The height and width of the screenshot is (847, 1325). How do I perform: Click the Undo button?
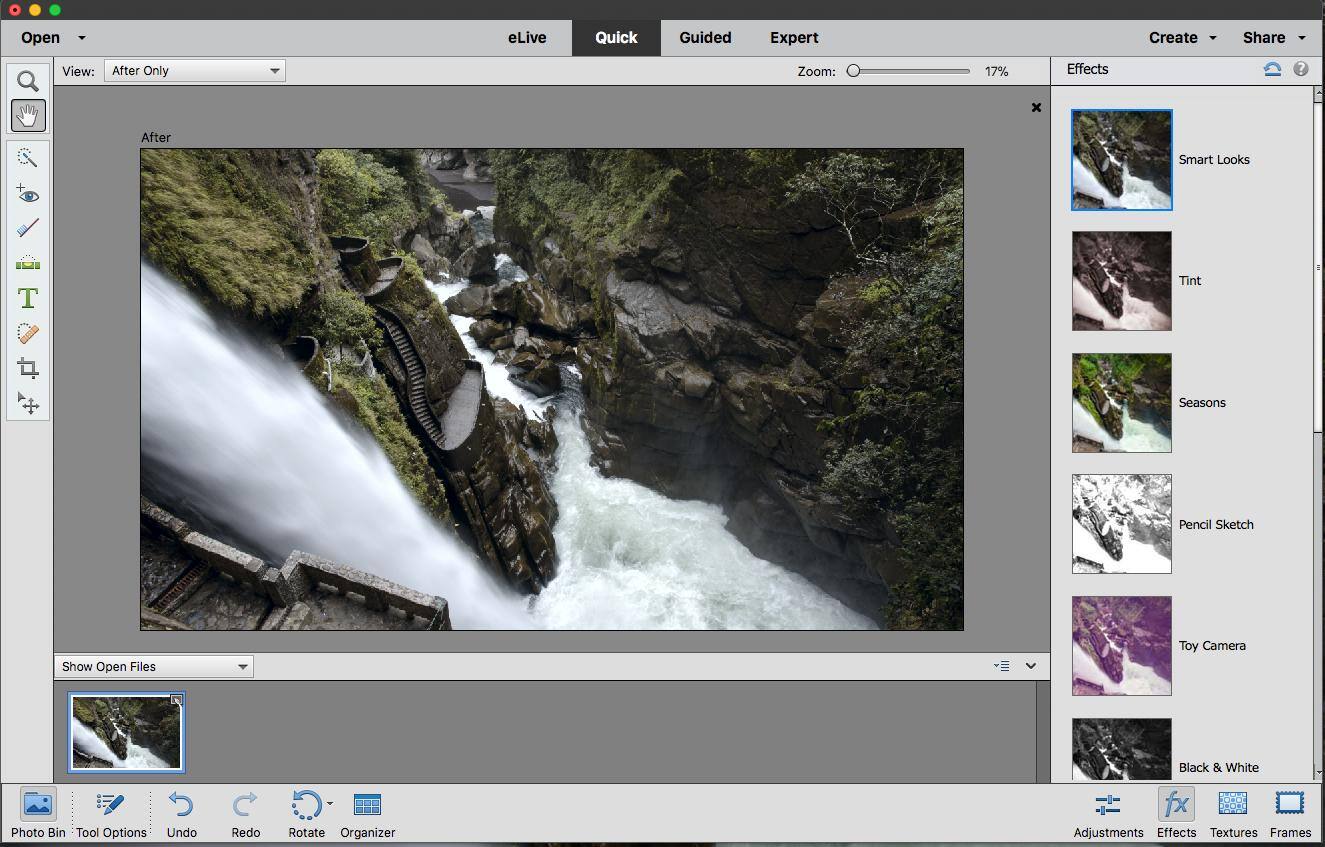[x=181, y=813]
